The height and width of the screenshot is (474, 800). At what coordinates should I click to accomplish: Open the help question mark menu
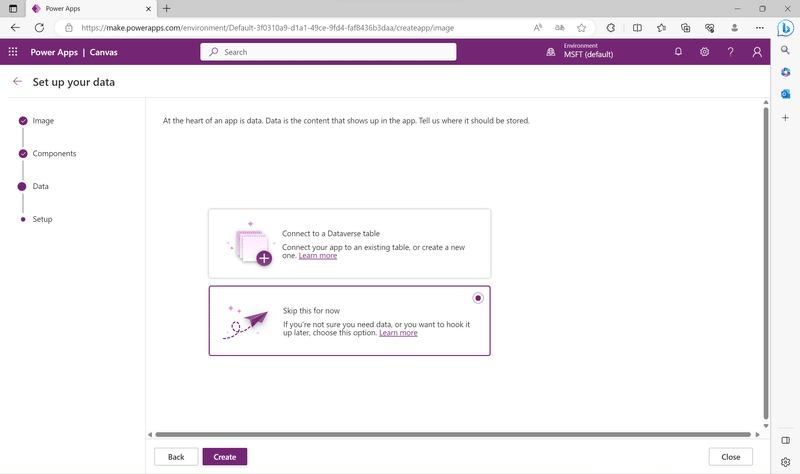point(731,52)
